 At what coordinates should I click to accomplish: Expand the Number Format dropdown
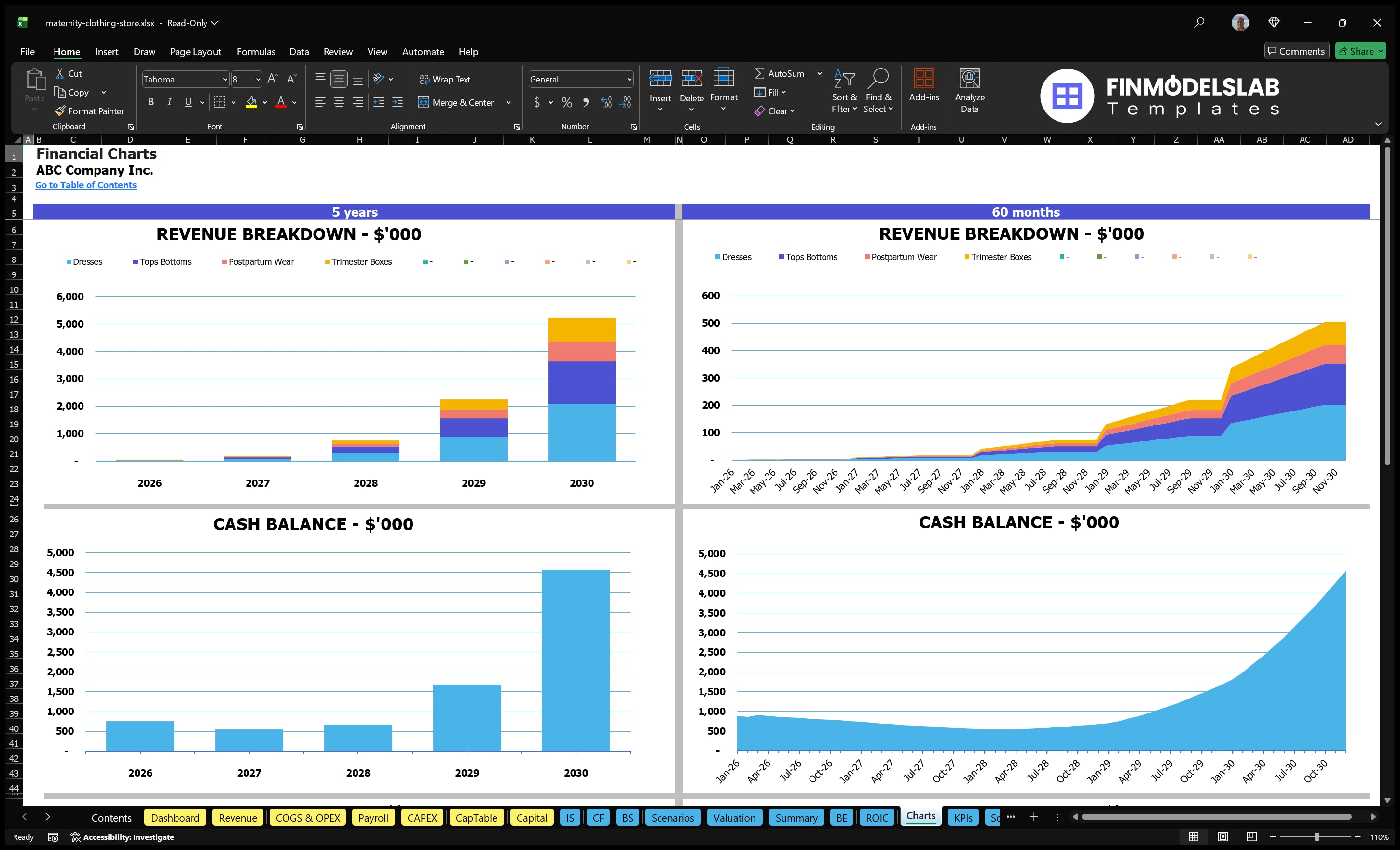pos(630,79)
